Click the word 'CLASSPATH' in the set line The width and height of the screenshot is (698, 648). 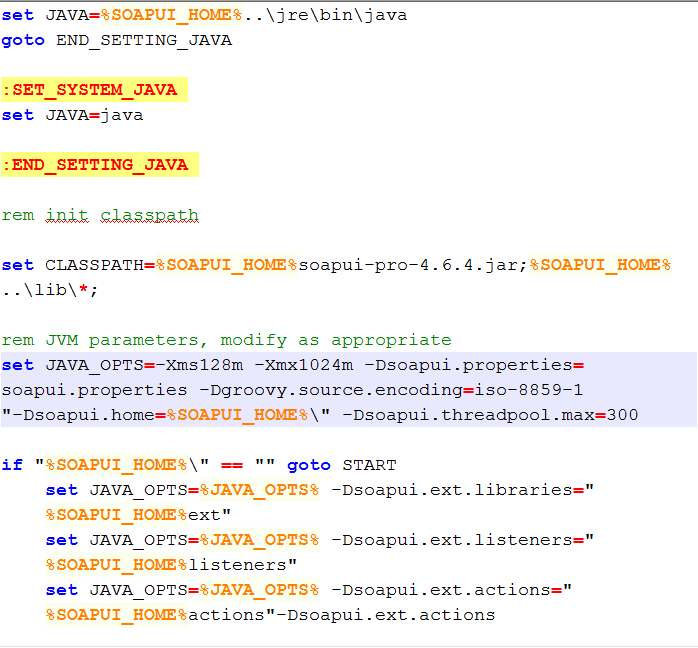[x=94, y=265]
